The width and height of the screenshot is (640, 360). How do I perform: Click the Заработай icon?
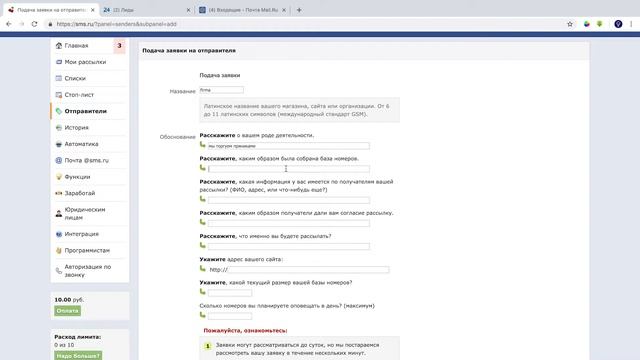59,193
